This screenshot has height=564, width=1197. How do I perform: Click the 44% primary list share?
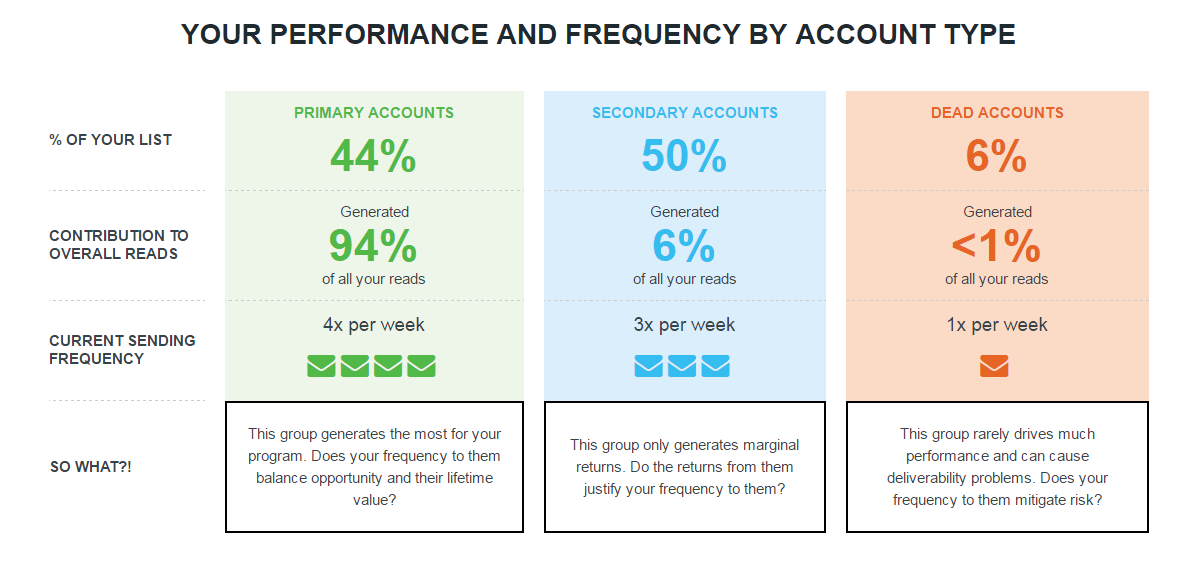[x=373, y=156]
